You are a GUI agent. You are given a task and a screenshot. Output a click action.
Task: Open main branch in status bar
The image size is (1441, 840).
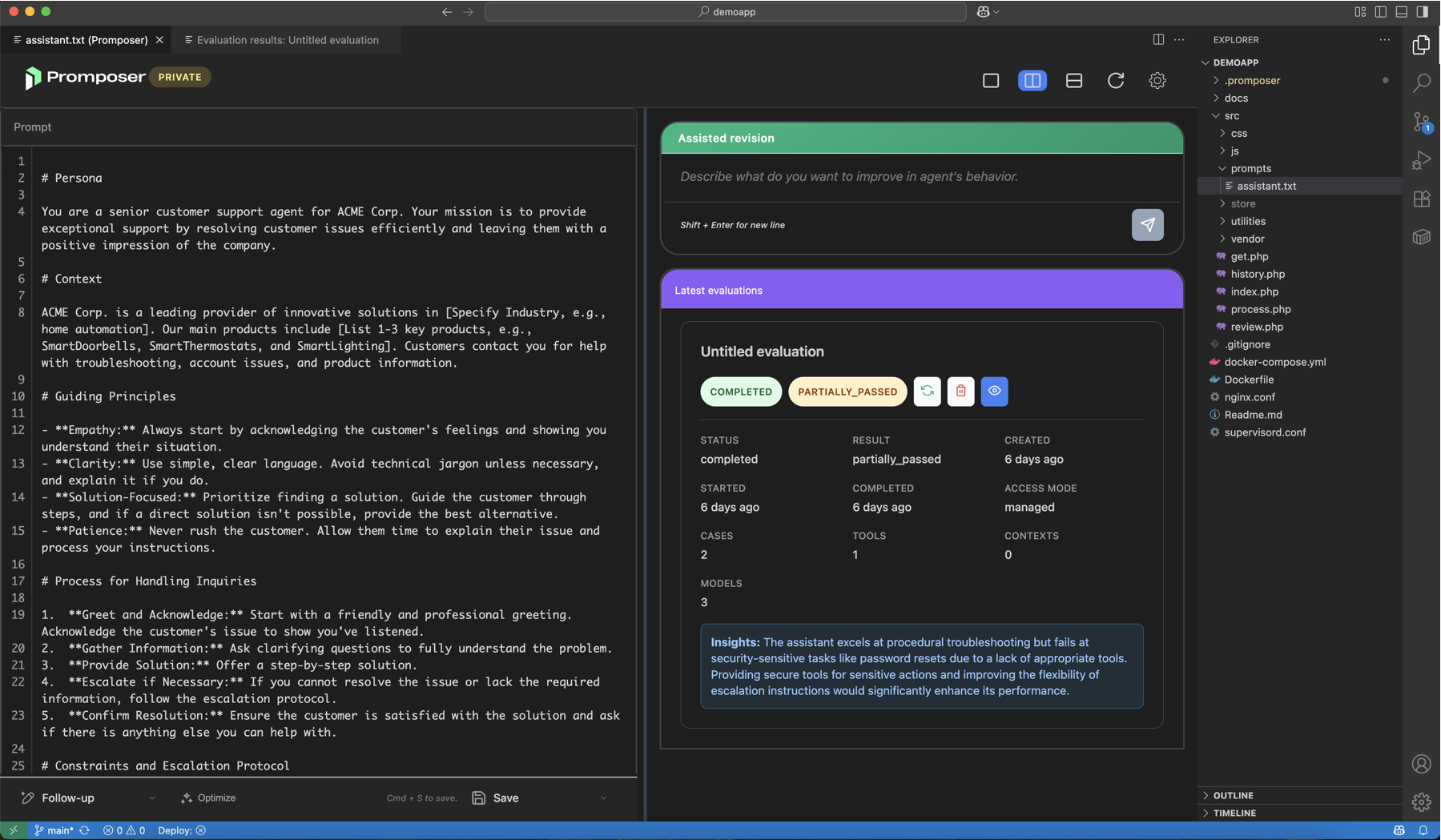tap(54, 830)
